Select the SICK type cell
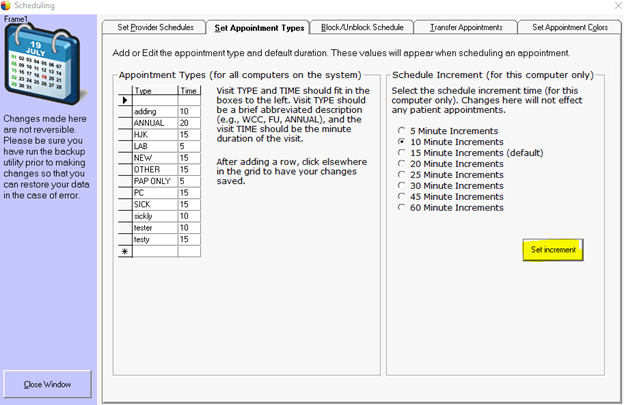The height and width of the screenshot is (405, 624). tap(155, 204)
